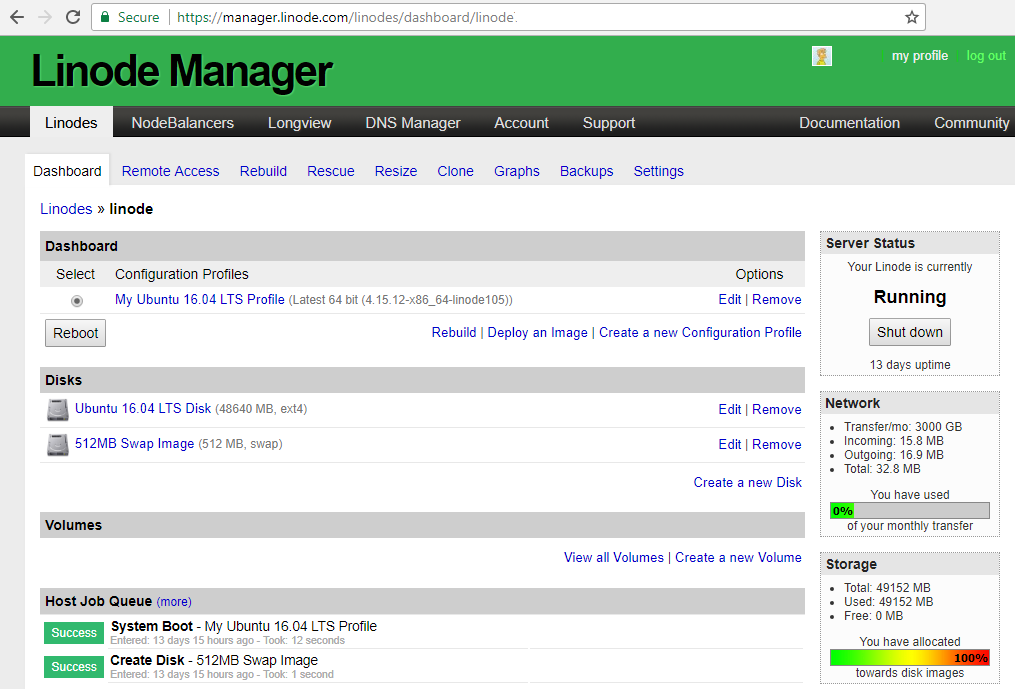Edit the 512MB Swap Image disk
Viewport: 1015px width, 689px height.
point(730,444)
